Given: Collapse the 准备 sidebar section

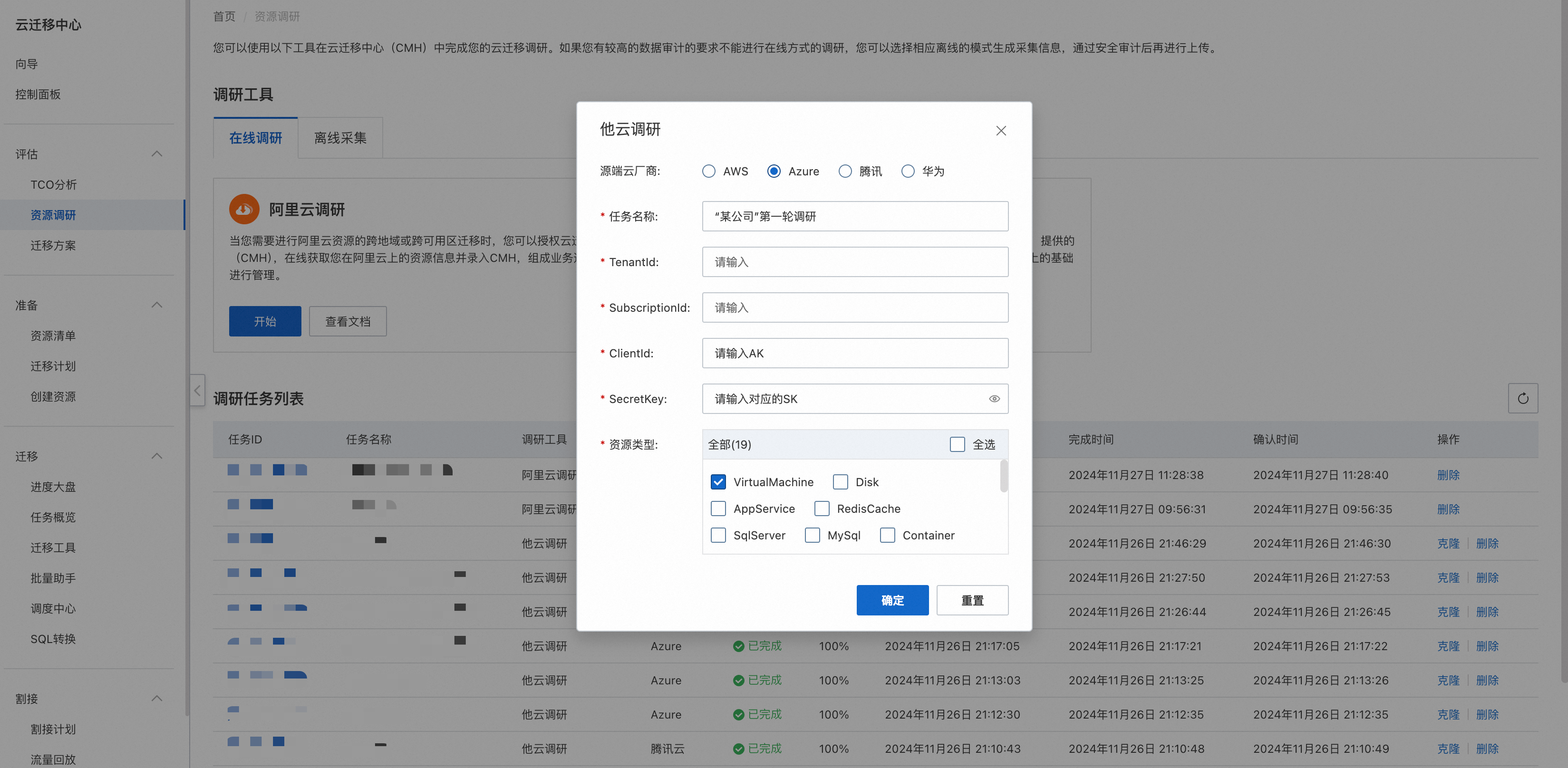Looking at the screenshot, I should click(156, 305).
